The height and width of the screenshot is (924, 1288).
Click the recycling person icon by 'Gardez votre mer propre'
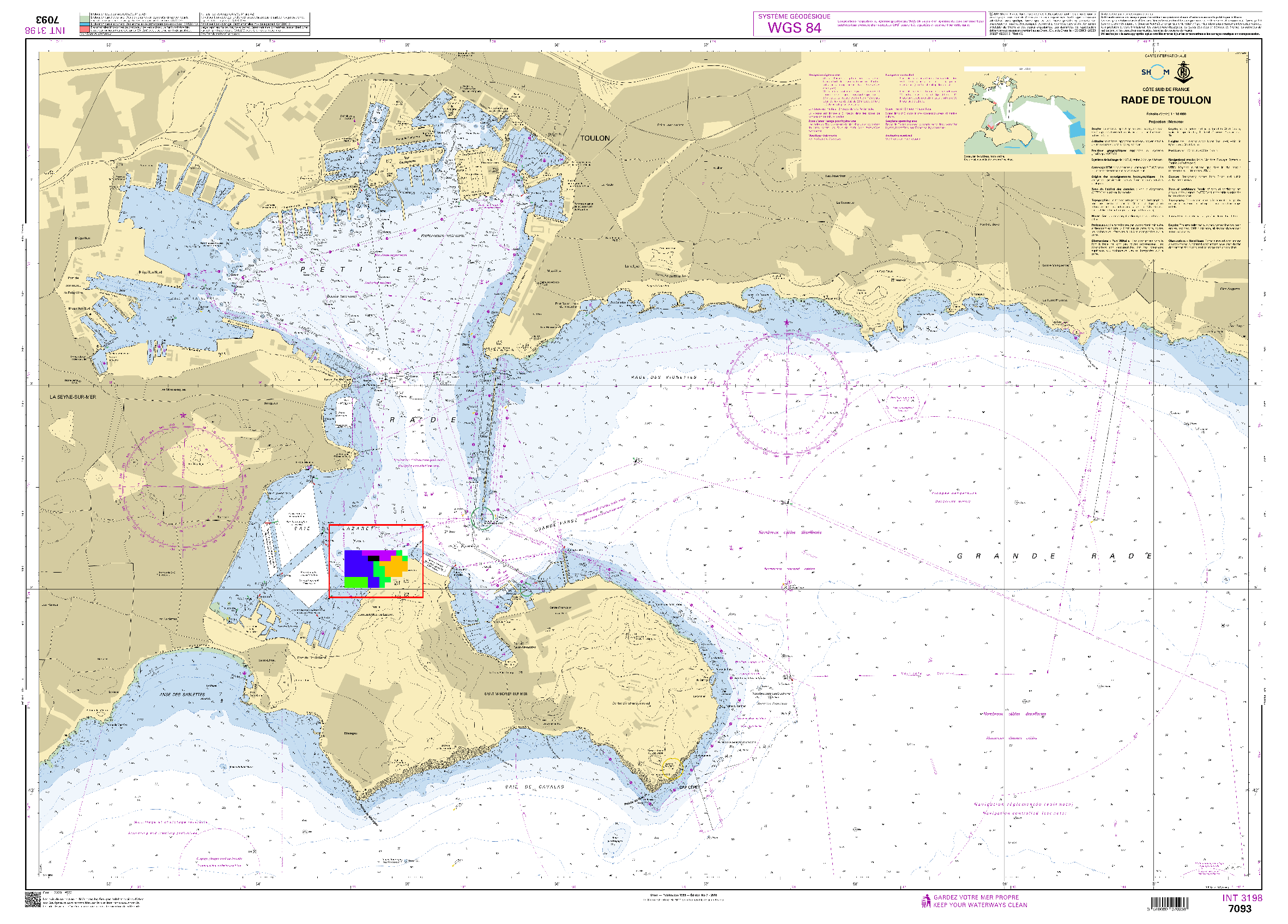[926, 901]
